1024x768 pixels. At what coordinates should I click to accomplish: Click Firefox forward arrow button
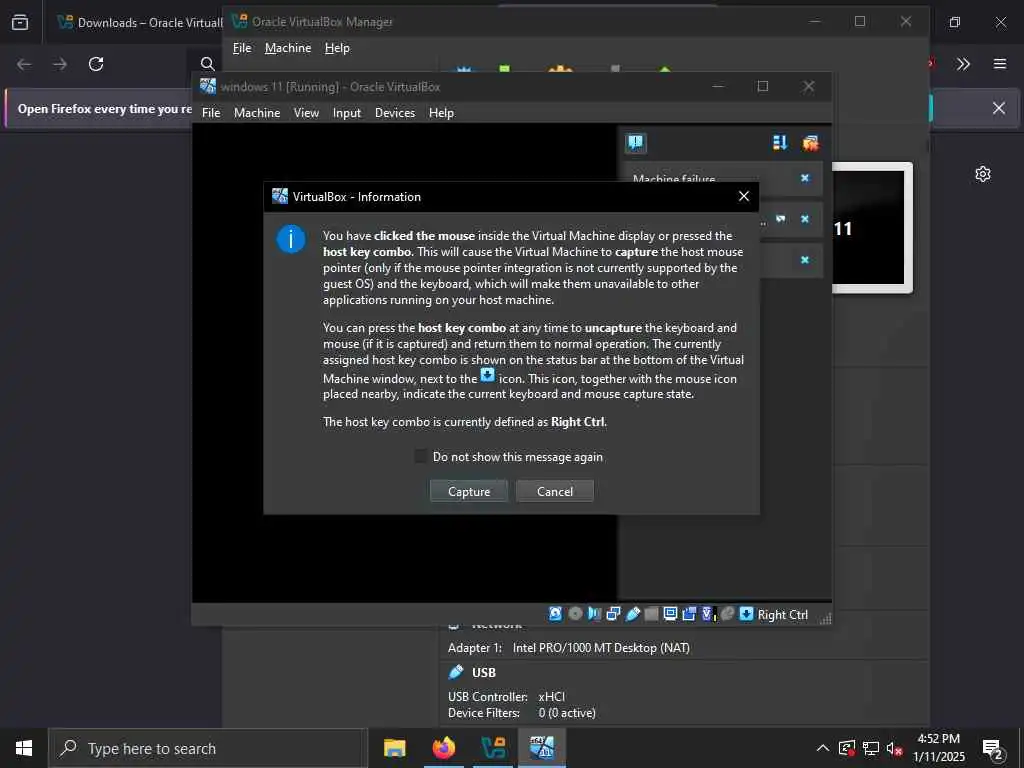click(59, 63)
